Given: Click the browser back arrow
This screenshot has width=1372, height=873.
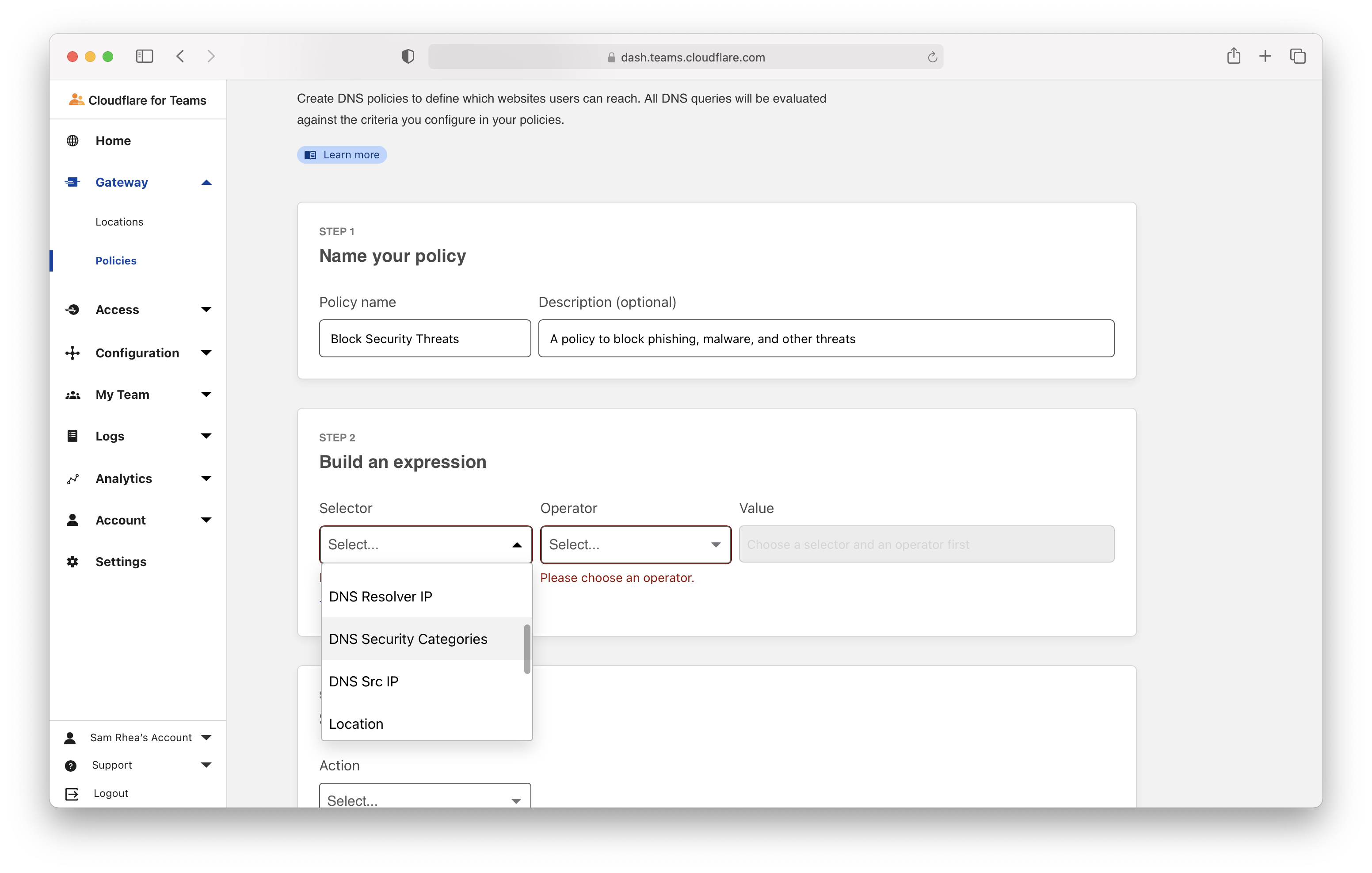Looking at the screenshot, I should pos(181,56).
